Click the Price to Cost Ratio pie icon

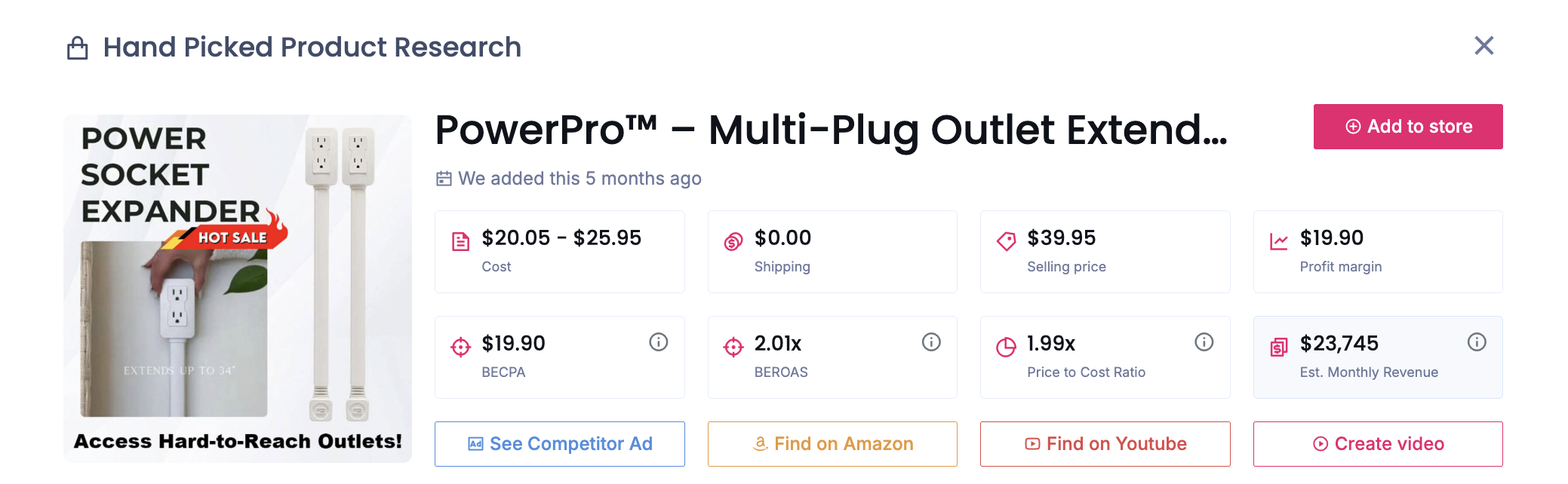click(1005, 347)
